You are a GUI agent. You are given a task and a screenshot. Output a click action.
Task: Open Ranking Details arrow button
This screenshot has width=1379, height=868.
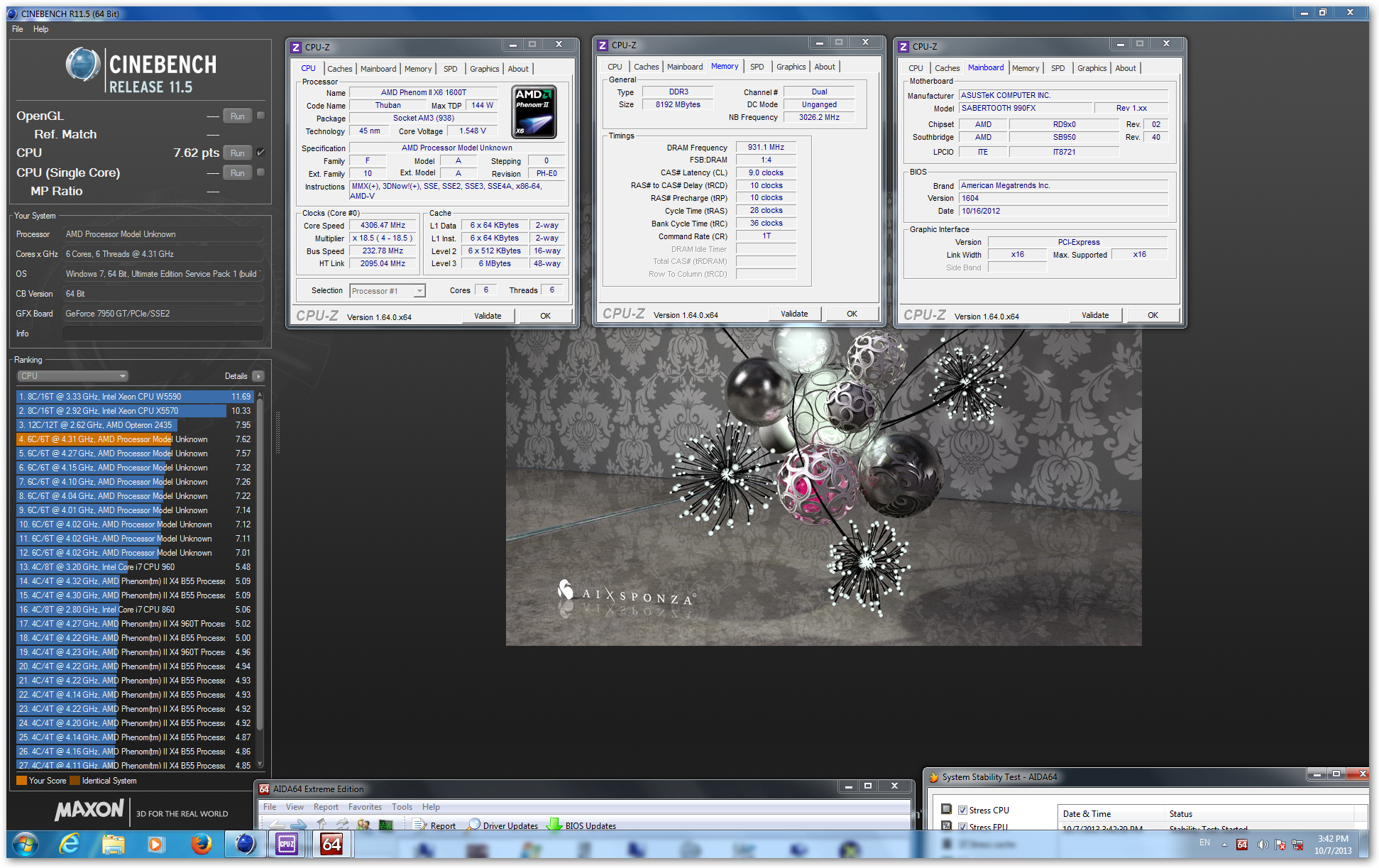pyautogui.click(x=258, y=376)
